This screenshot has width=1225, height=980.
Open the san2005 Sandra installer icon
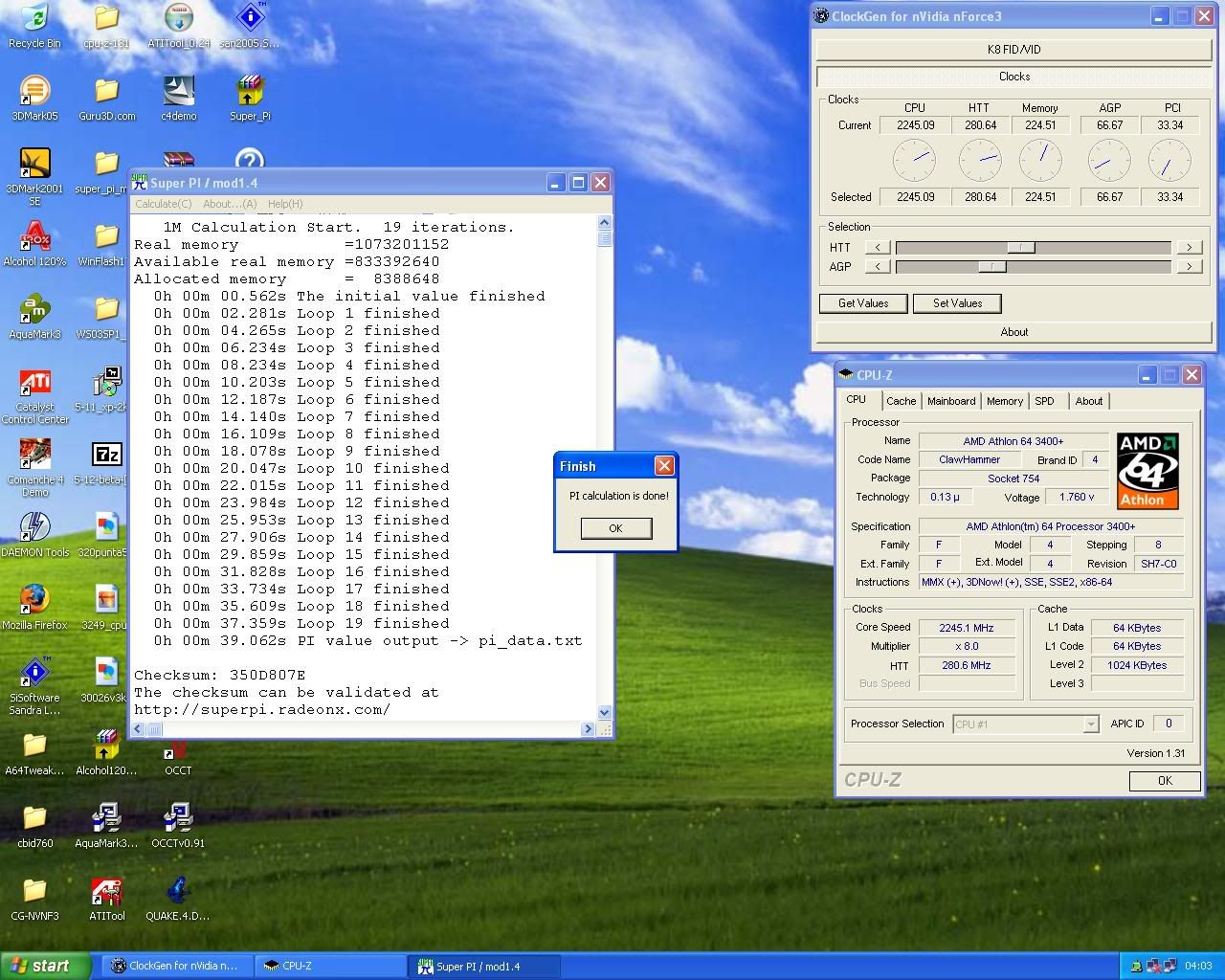pyautogui.click(x=250, y=26)
